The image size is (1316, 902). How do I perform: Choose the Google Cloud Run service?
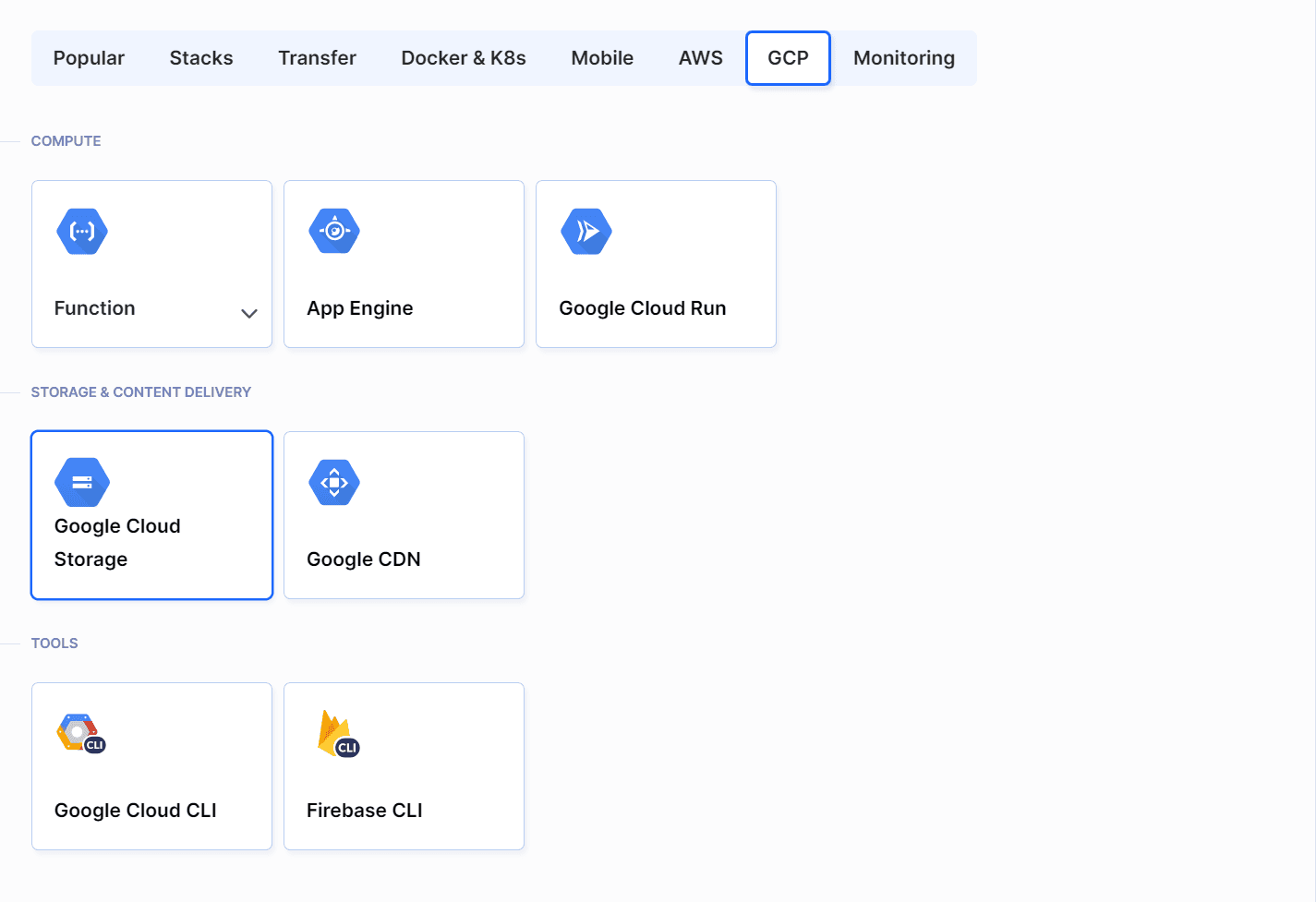tap(656, 264)
